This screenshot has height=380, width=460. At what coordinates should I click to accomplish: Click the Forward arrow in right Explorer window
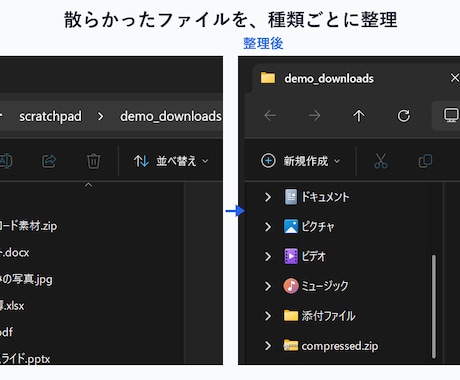tap(314, 116)
